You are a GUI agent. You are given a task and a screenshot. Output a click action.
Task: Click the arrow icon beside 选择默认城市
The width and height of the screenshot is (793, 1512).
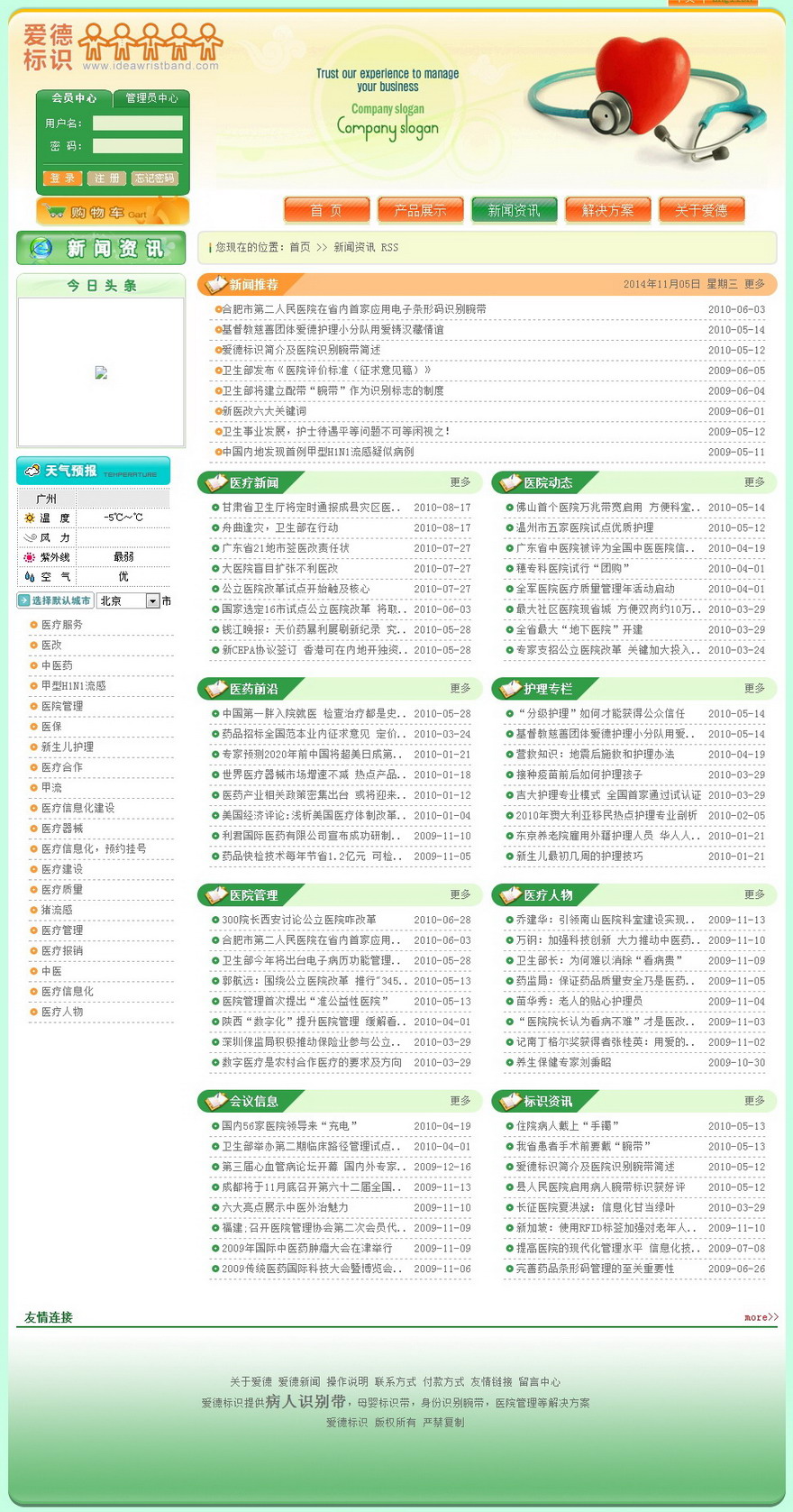pyautogui.click(x=23, y=600)
